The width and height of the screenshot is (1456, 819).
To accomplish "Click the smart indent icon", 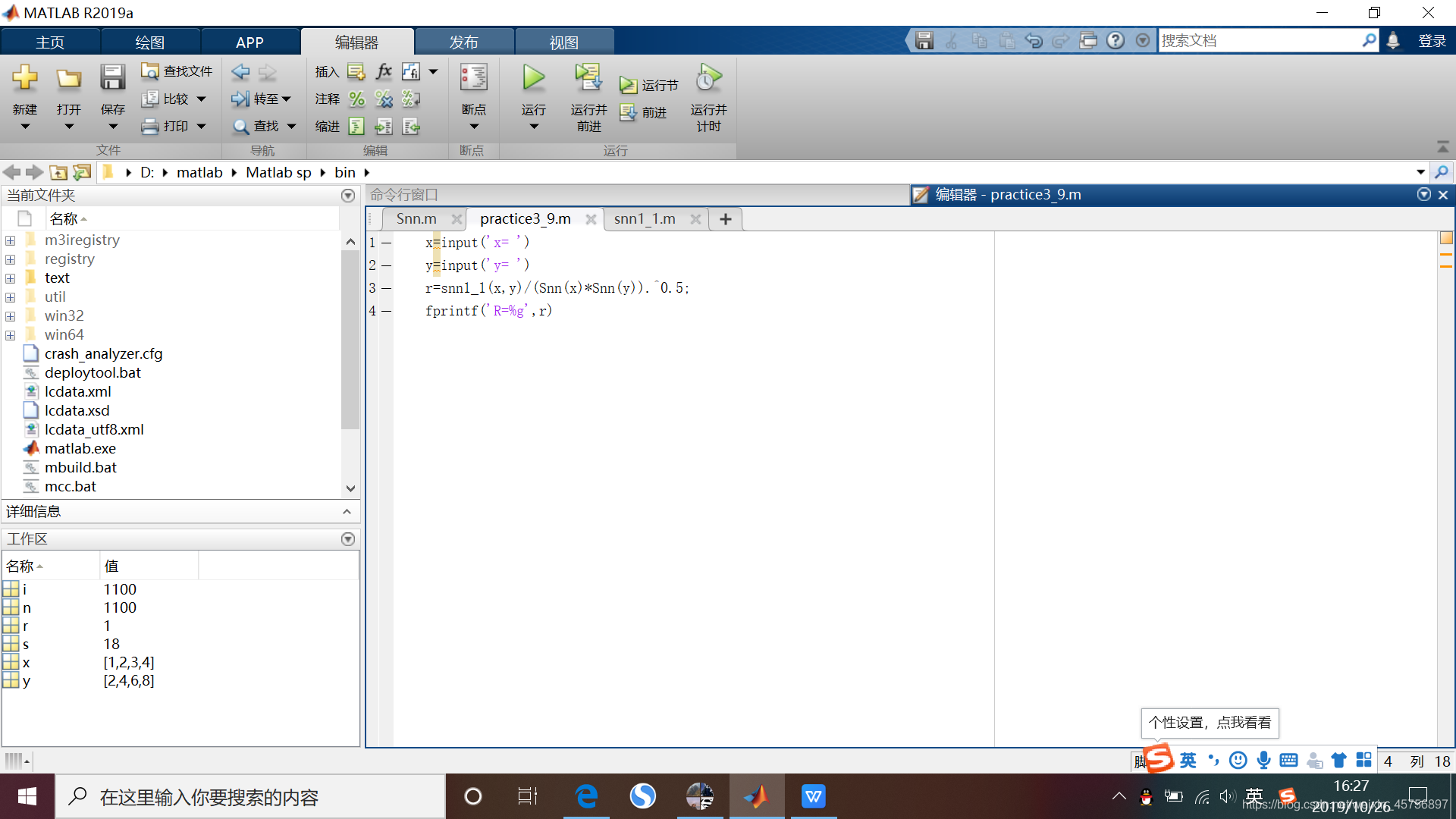I will tap(356, 126).
